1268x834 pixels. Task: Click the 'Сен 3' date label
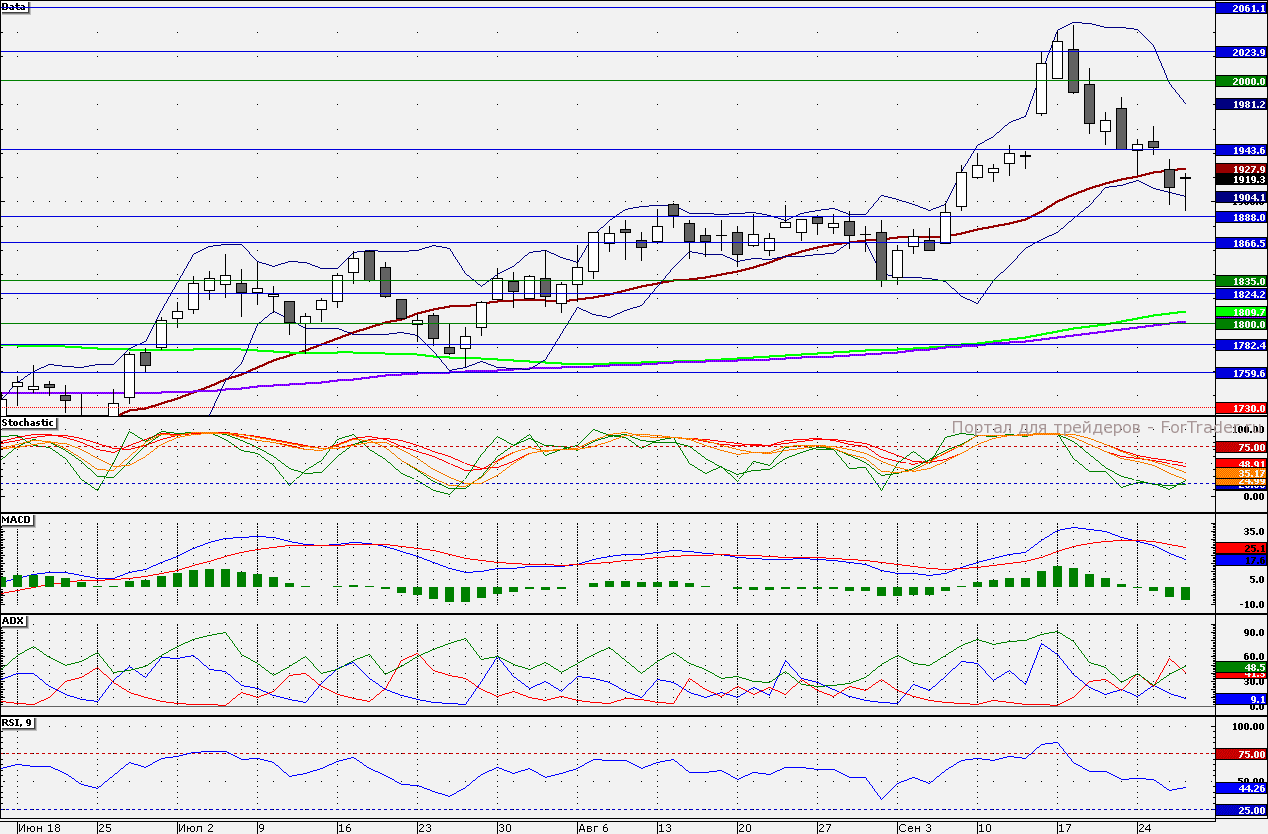(916, 828)
